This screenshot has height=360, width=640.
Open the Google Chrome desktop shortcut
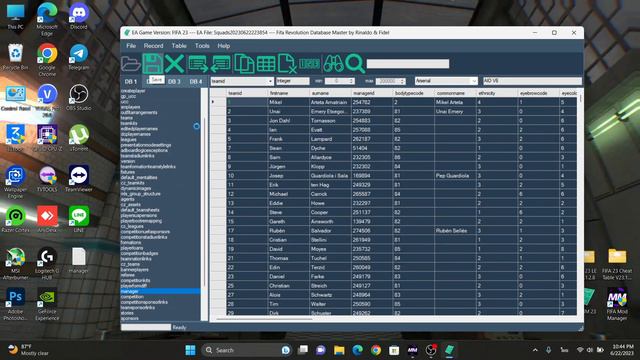pyautogui.click(x=47, y=60)
